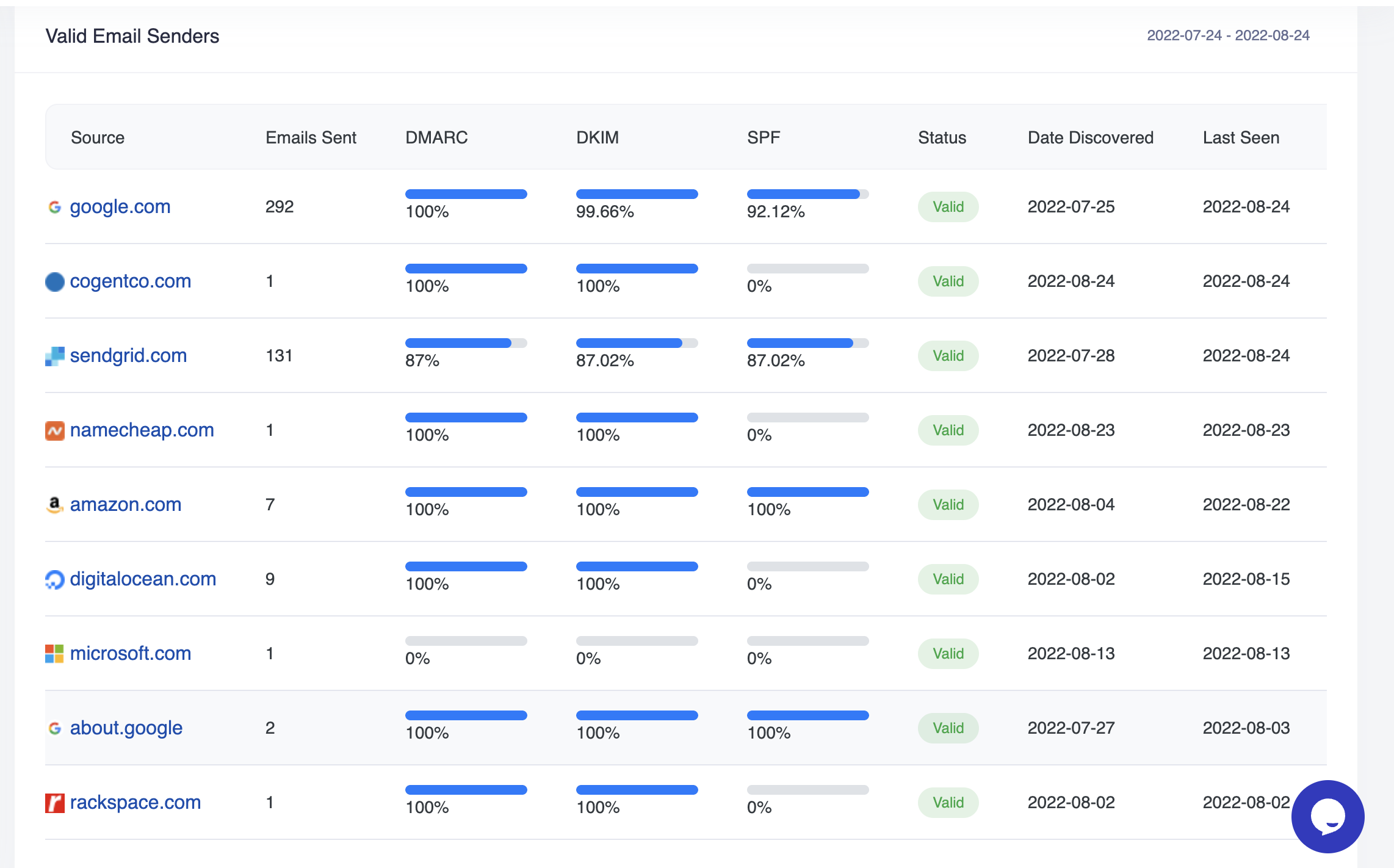The height and width of the screenshot is (868, 1394).
Task: Click the Valid badge for microsoft.com
Action: [x=948, y=654]
